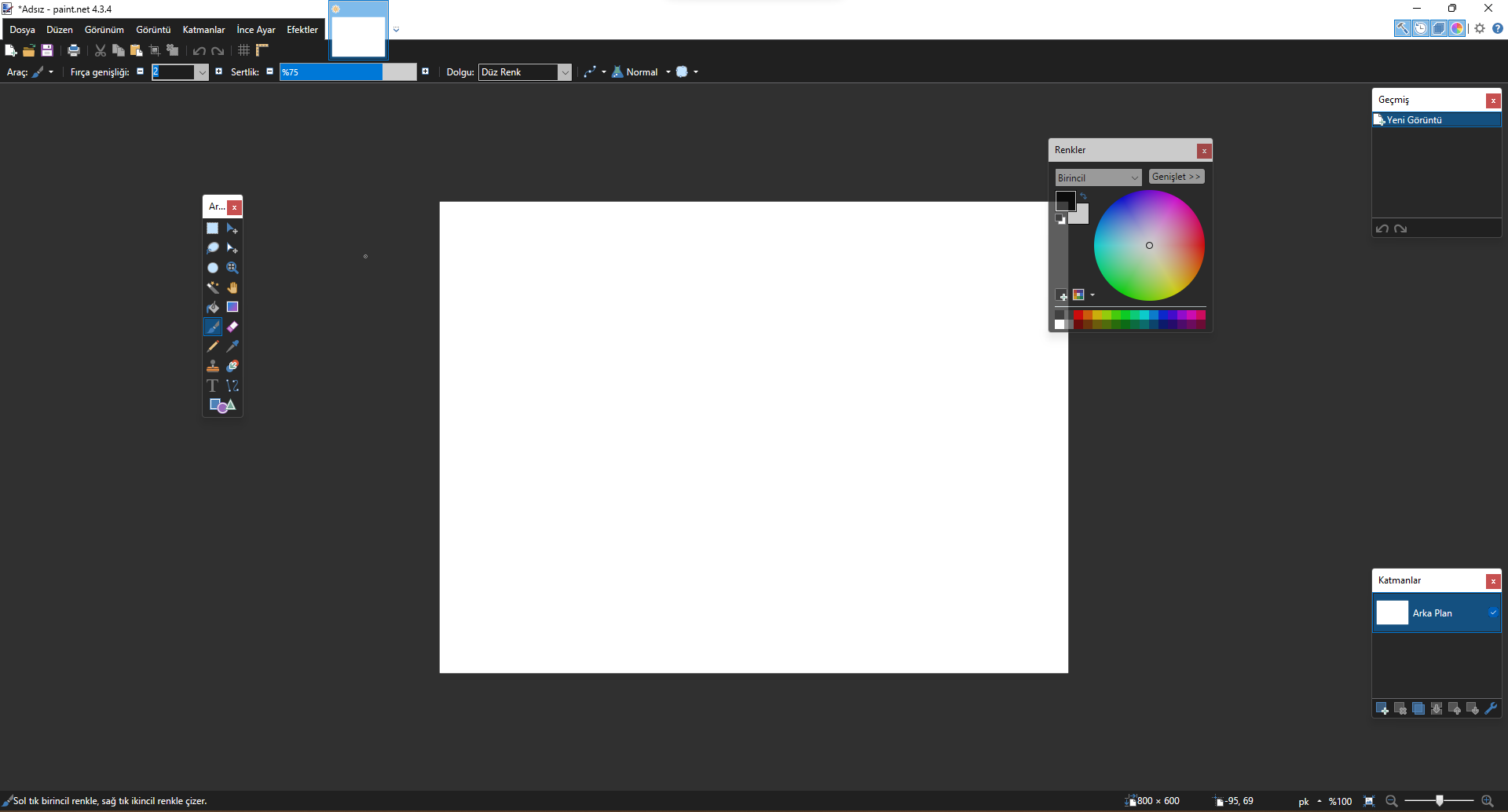Increase Sertlik hardness with plus button
This screenshot has width=1508, height=812.
[x=426, y=71]
